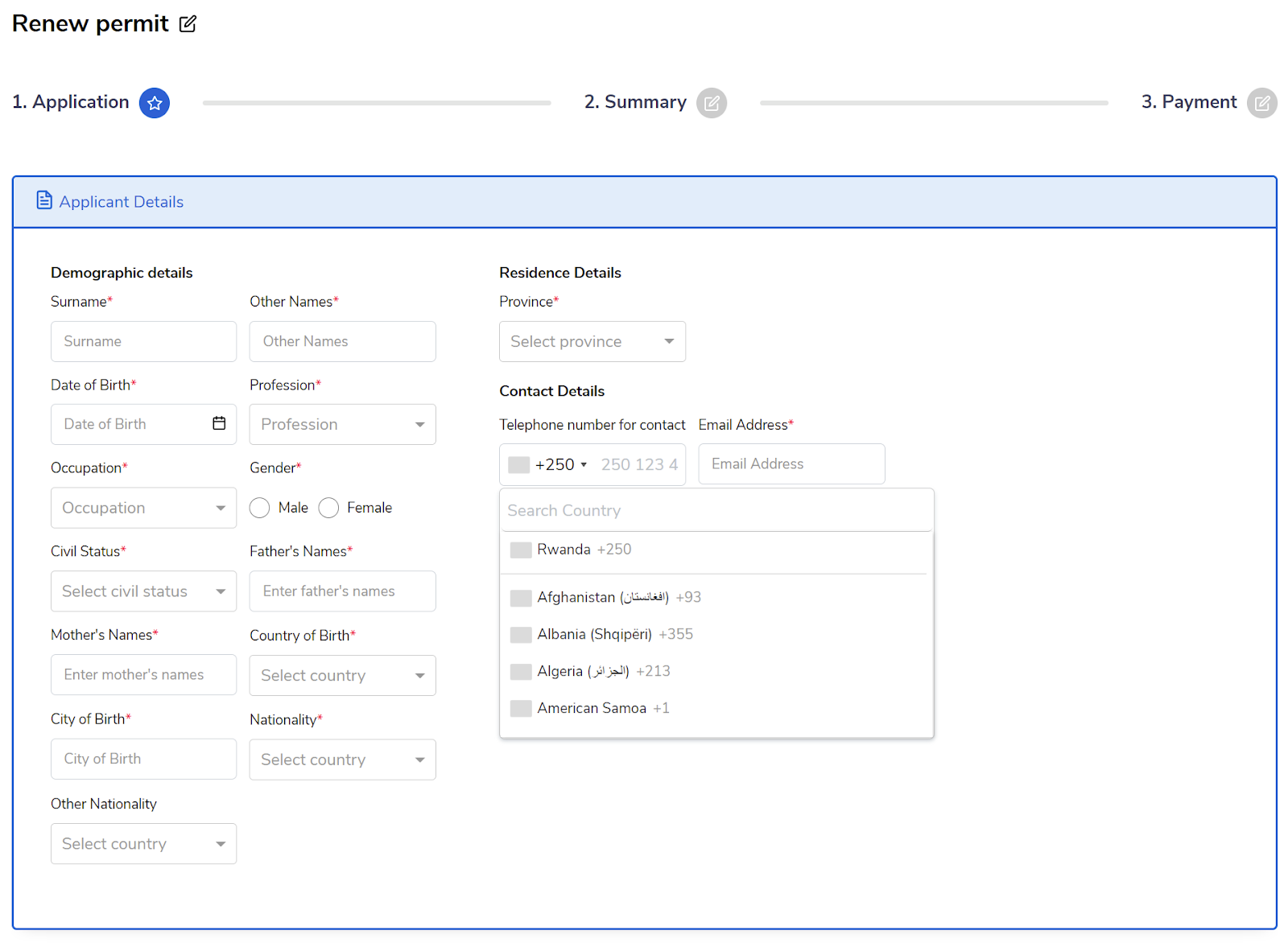This screenshot has height=943, width=1288.
Task: Focus the City of Birth field
Action: 143,759
